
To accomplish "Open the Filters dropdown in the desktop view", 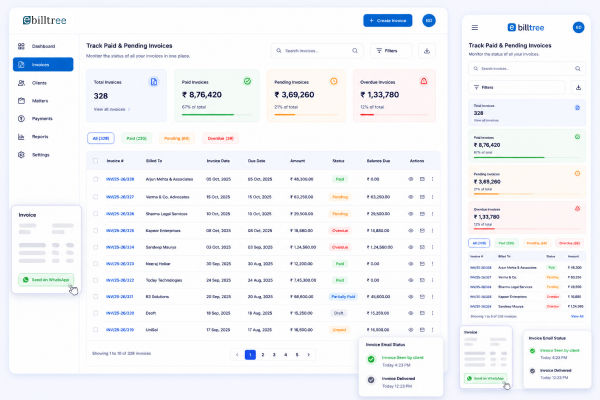I will [x=391, y=51].
